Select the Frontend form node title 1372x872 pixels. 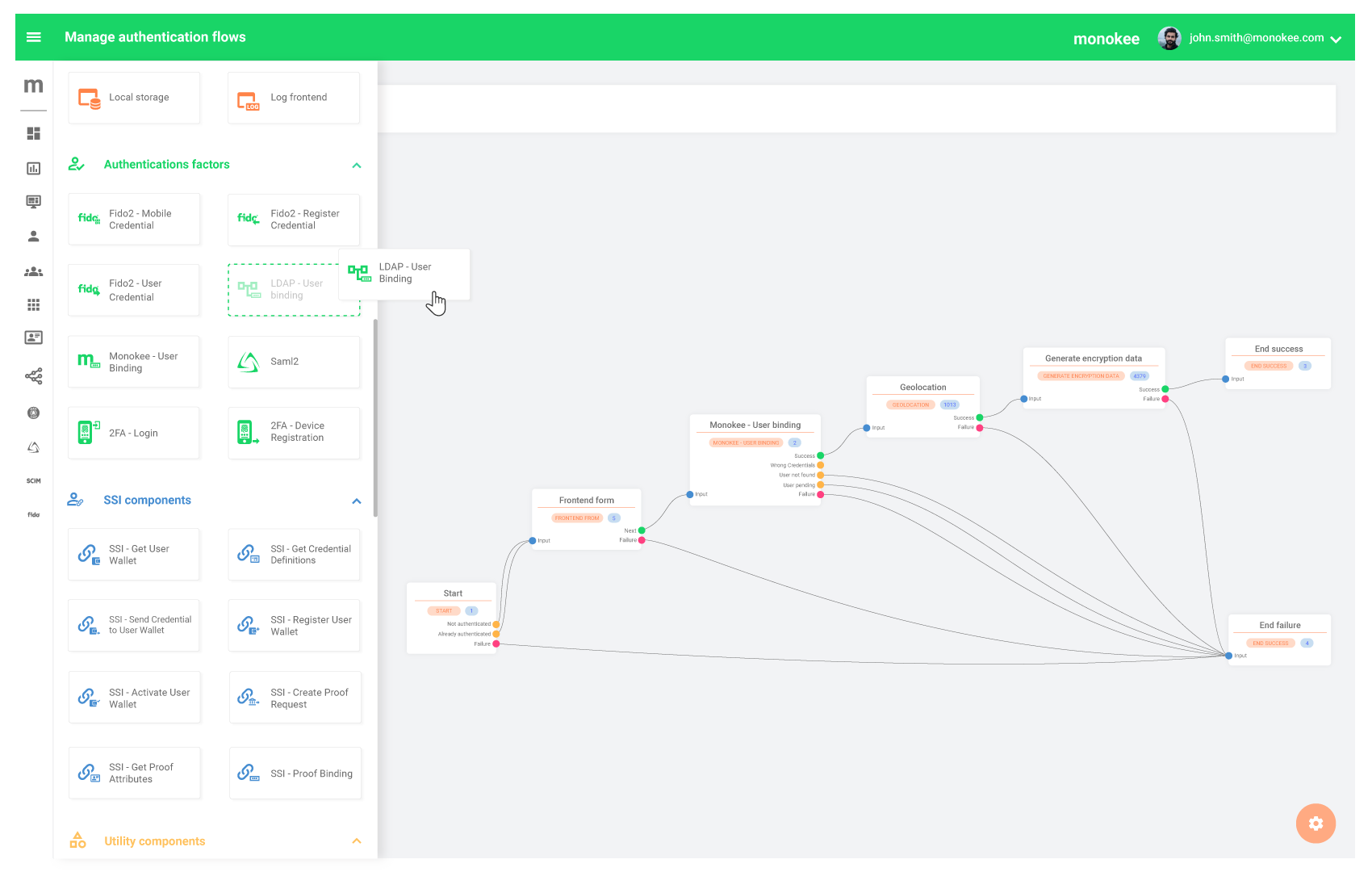pyautogui.click(x=587, y=501)
